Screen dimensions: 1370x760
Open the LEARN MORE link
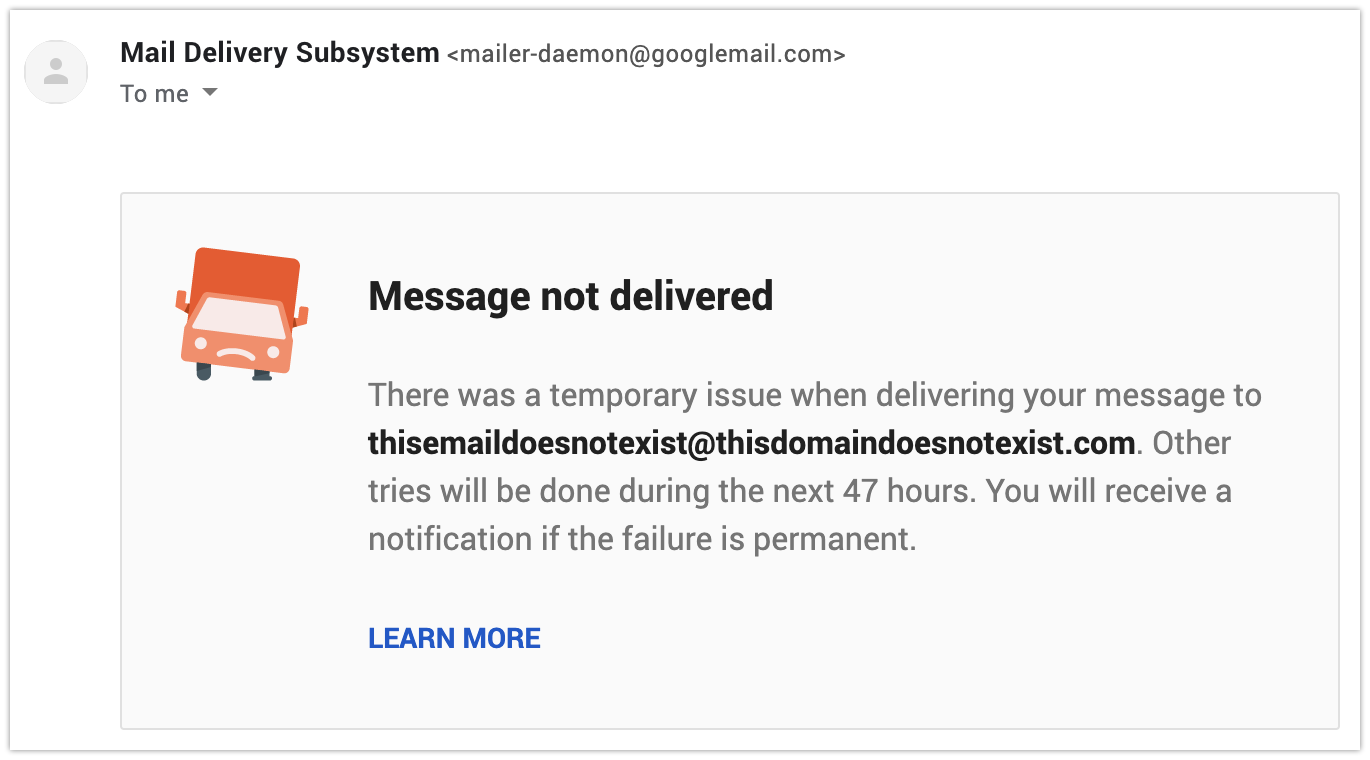(454, 638)
